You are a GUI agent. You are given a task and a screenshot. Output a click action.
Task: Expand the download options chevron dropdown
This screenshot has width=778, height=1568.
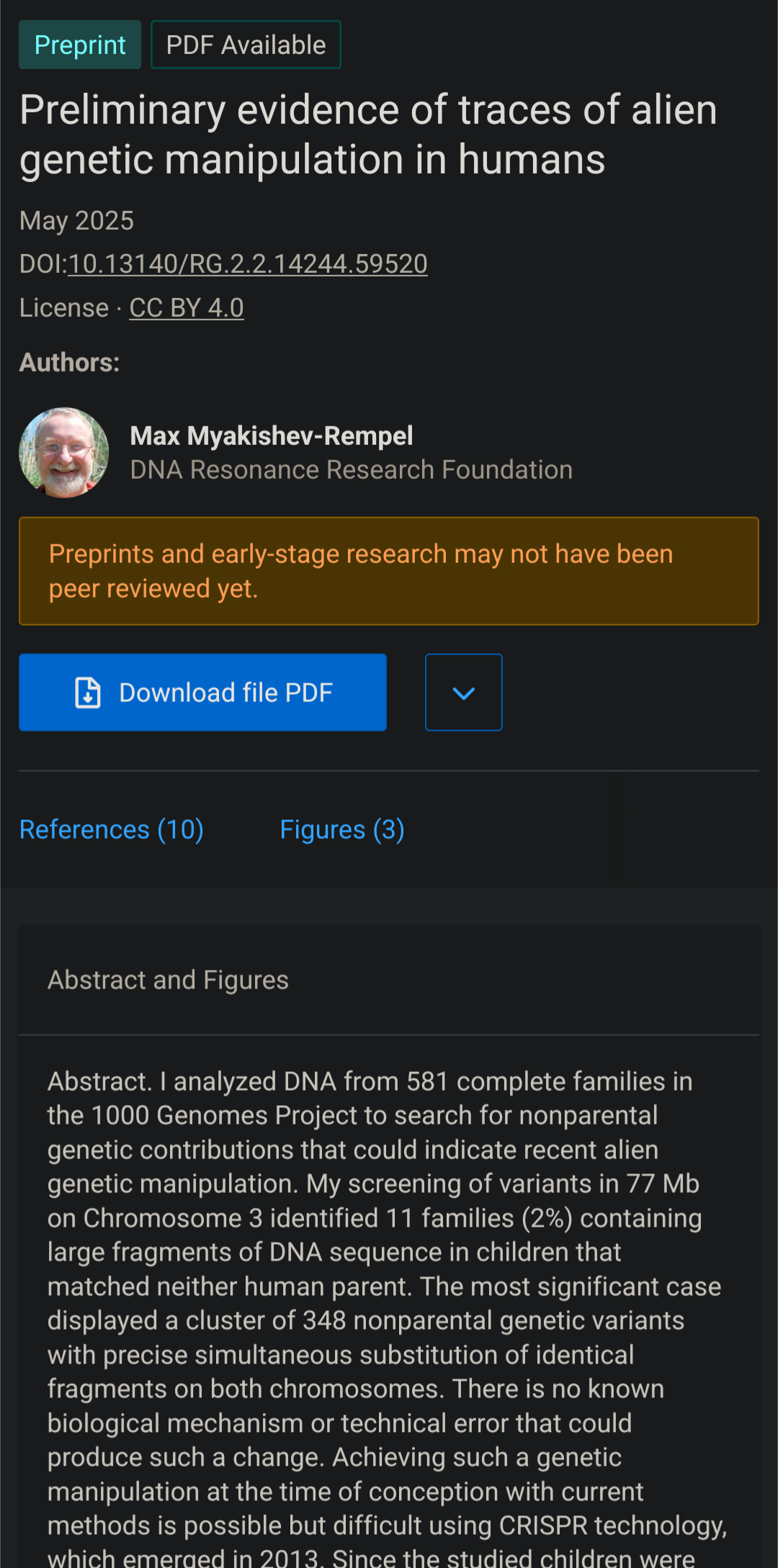(463, 693)
